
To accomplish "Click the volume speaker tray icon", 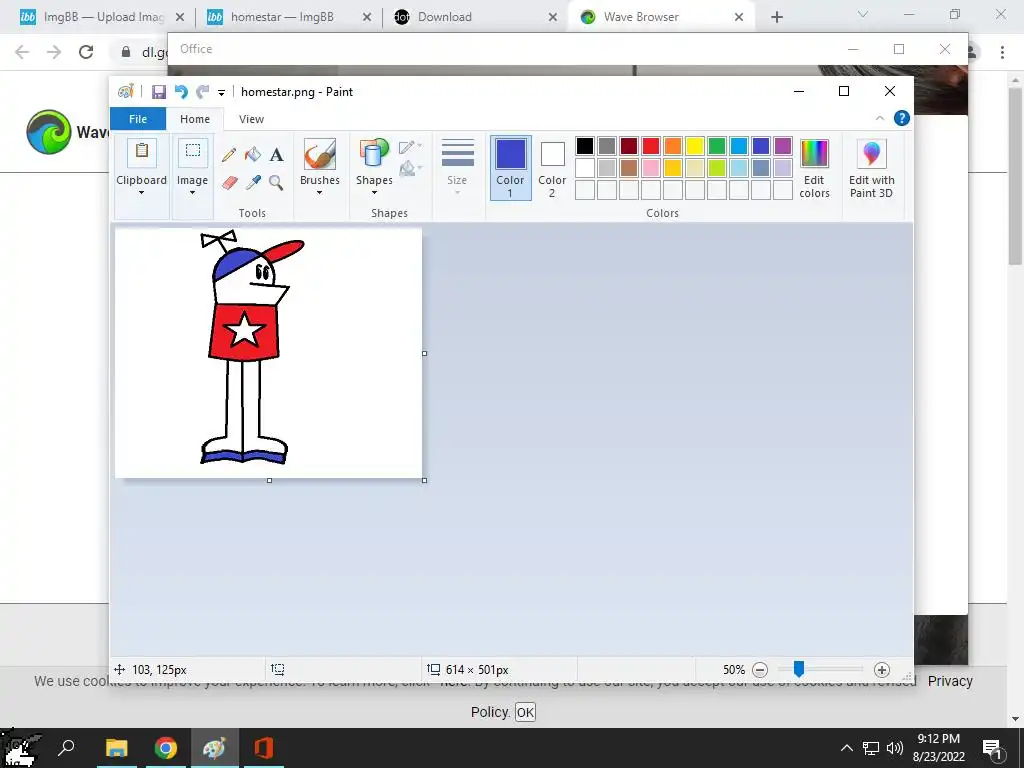I will tap(895, 748).
